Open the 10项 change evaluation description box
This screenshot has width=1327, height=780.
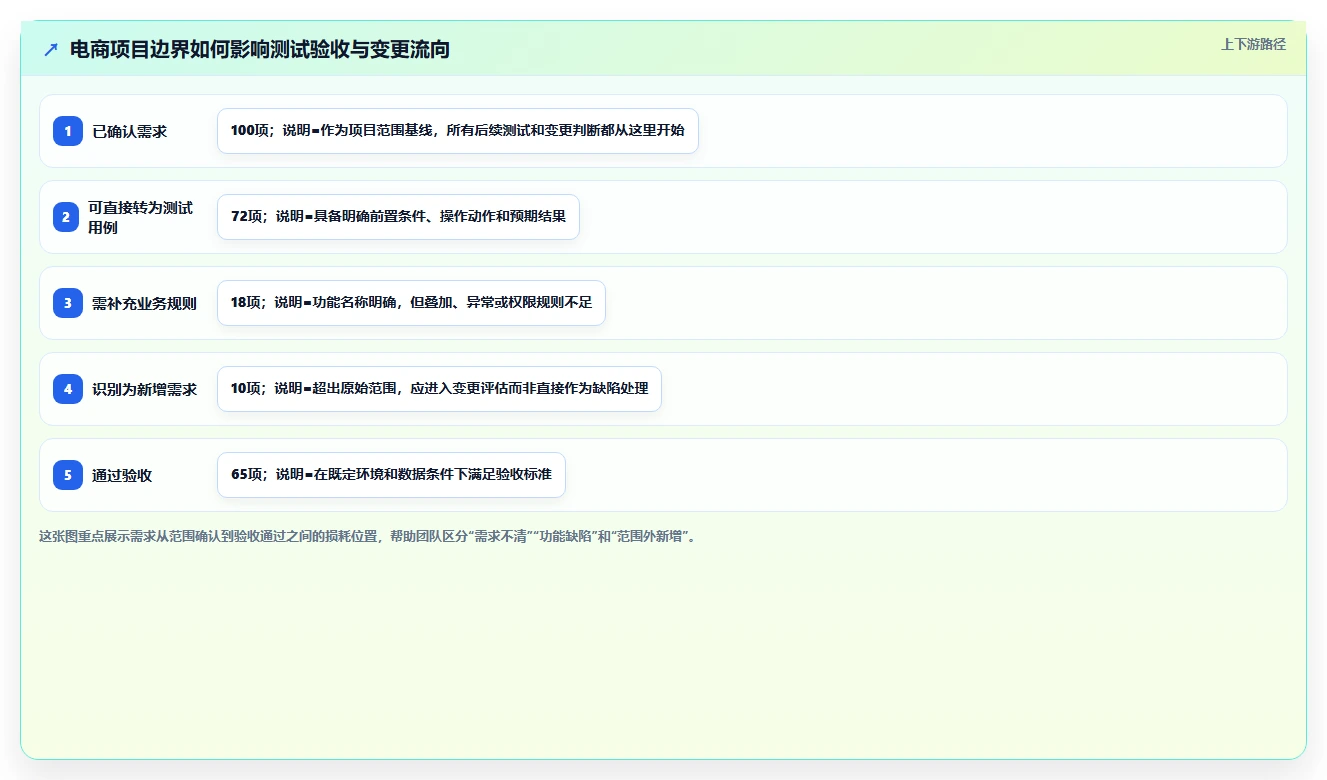439,389
